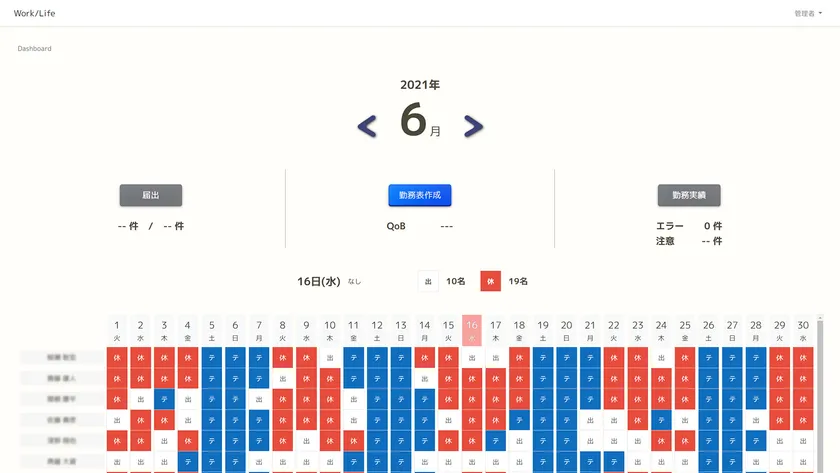Image resolution: width=840 pixels, height=473 pixels.
Task: Go to the next month arrow
Action: 473,126
